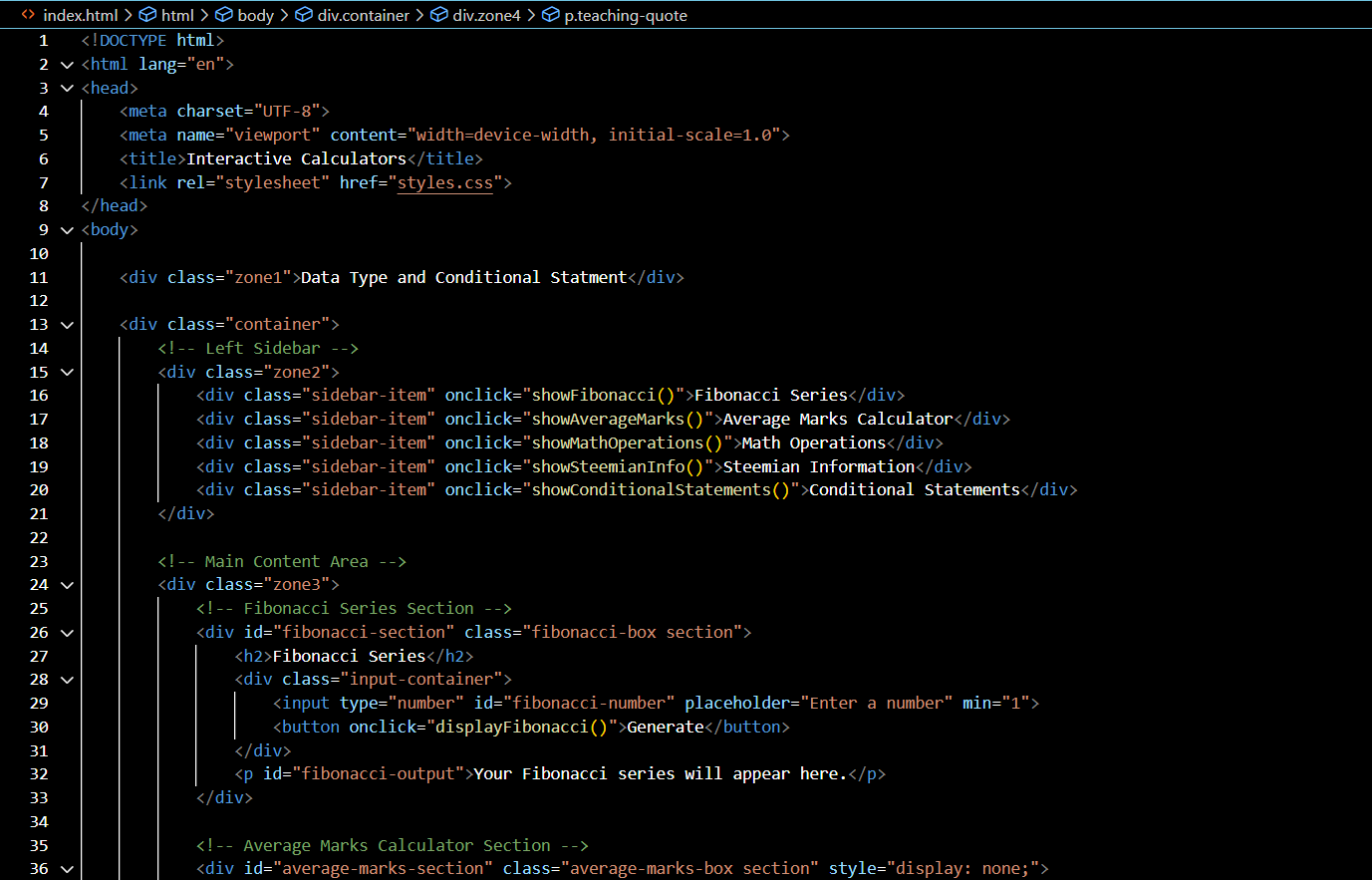Place cursor on "UTF-8" charset value
The height and width of the screenshot is (880, 1372).
click(287, 112)
